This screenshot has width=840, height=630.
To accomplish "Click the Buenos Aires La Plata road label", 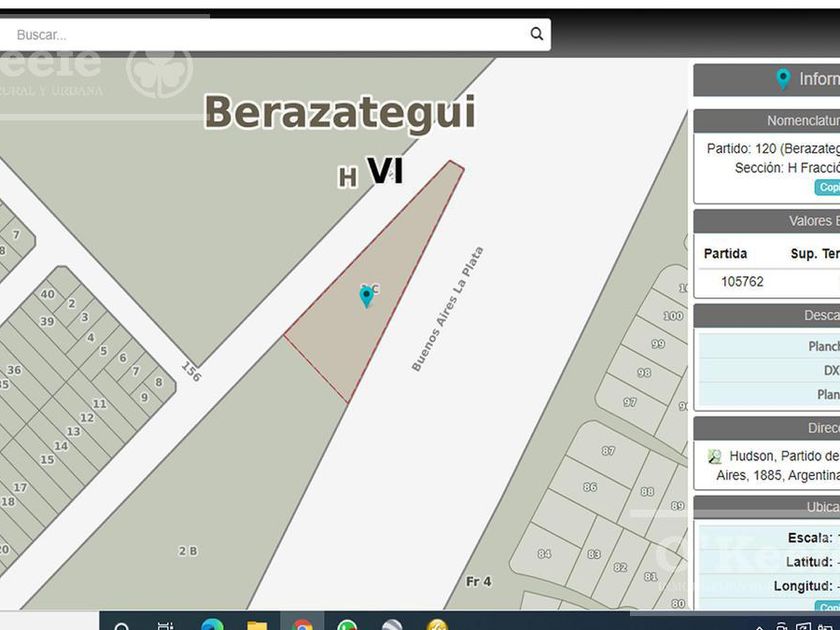I will [x=447, y=309].
